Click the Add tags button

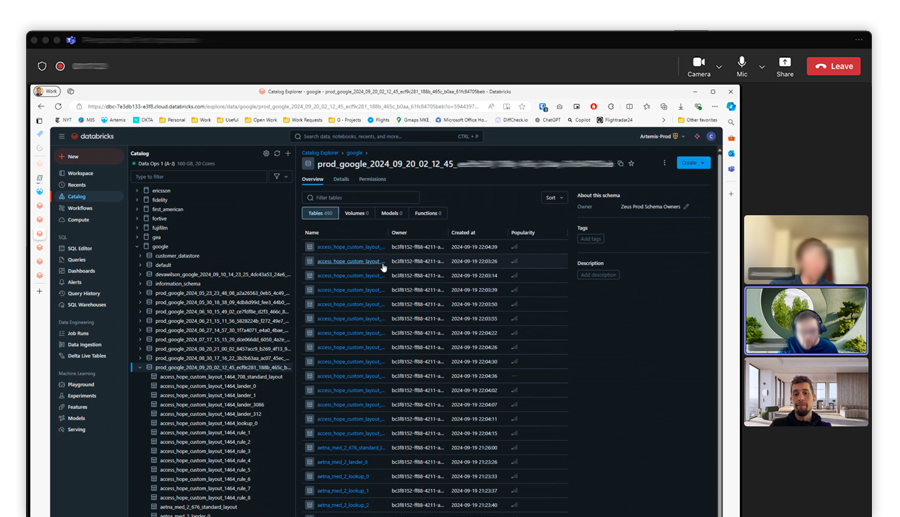pyautogui.click(x=591, y=239)
